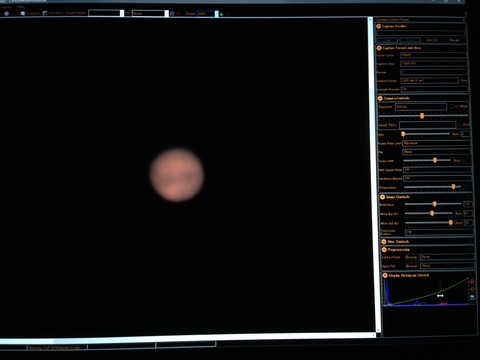
Task: Collapse the Preprocessing section
Action: (384, 250)
